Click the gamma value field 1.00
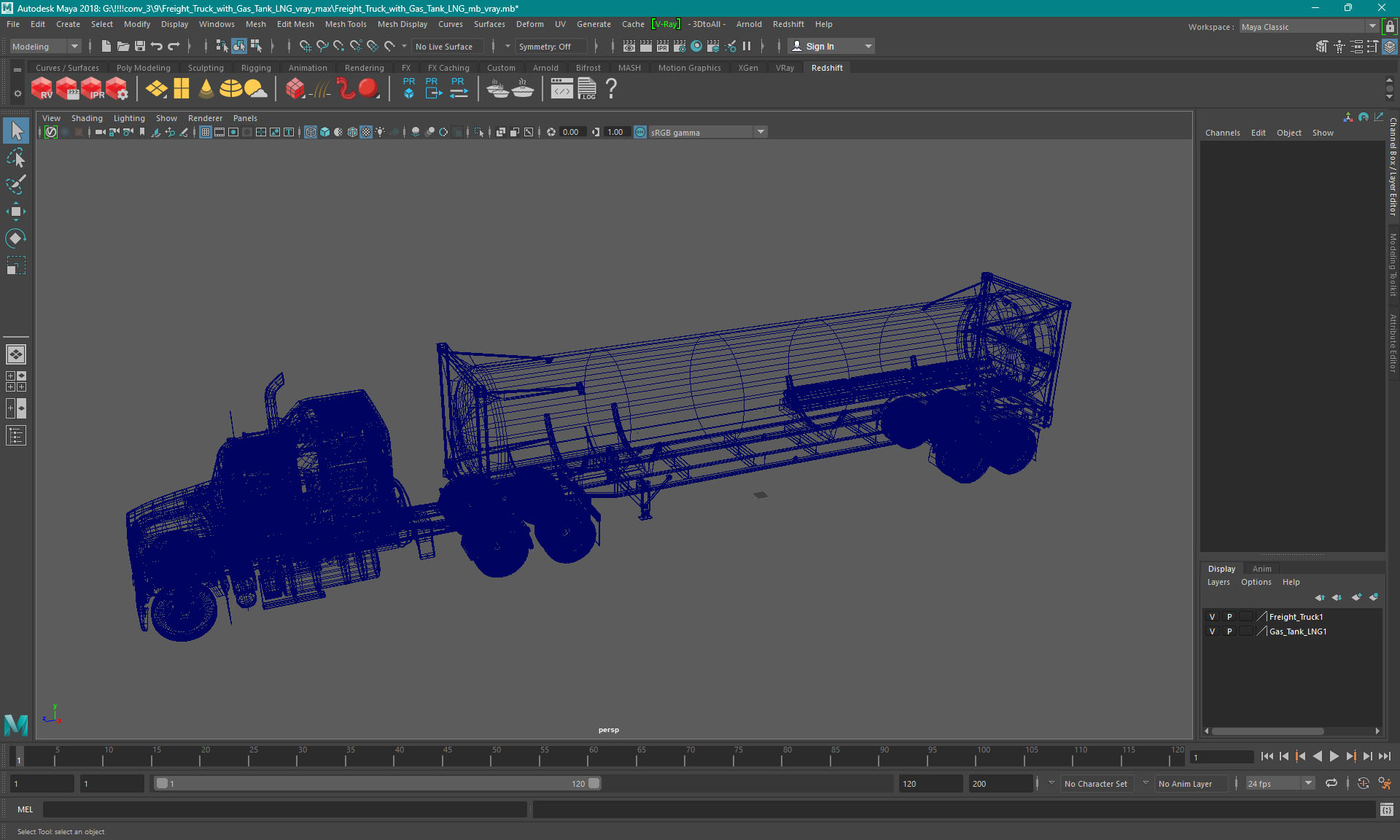This screenshot has width=1400, height=840. click(616, 132)
